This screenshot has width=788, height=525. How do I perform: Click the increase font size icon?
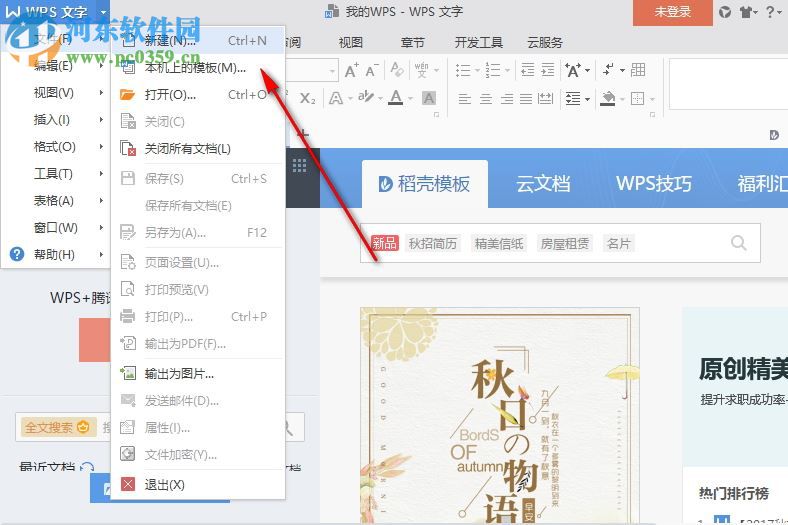click(x=351, y=70)
